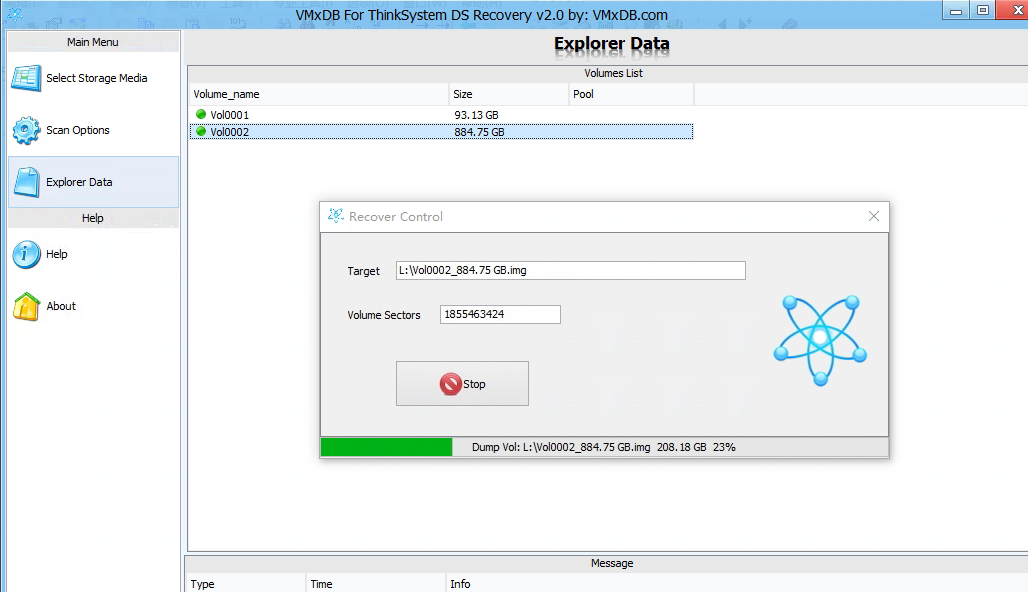
Task: Click the Recover Control dialog title icon
Action: click(336, 216)
